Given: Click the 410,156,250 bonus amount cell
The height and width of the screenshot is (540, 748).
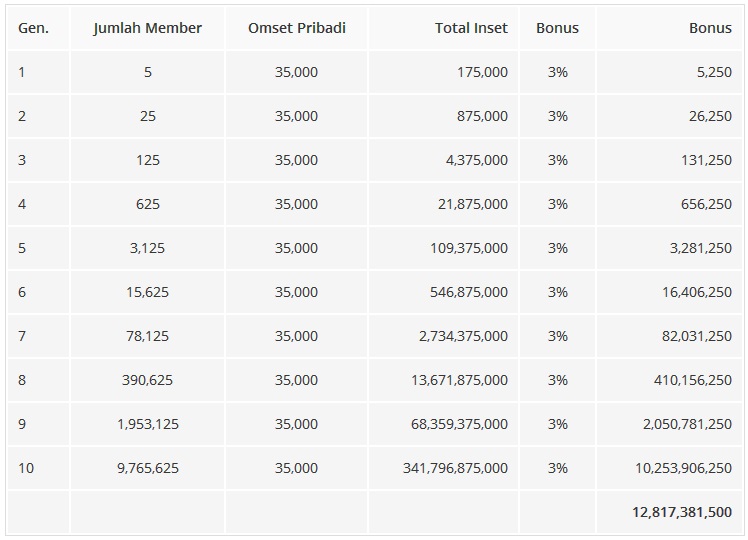Looking at the screenshot, I should [x=691, y=380].
